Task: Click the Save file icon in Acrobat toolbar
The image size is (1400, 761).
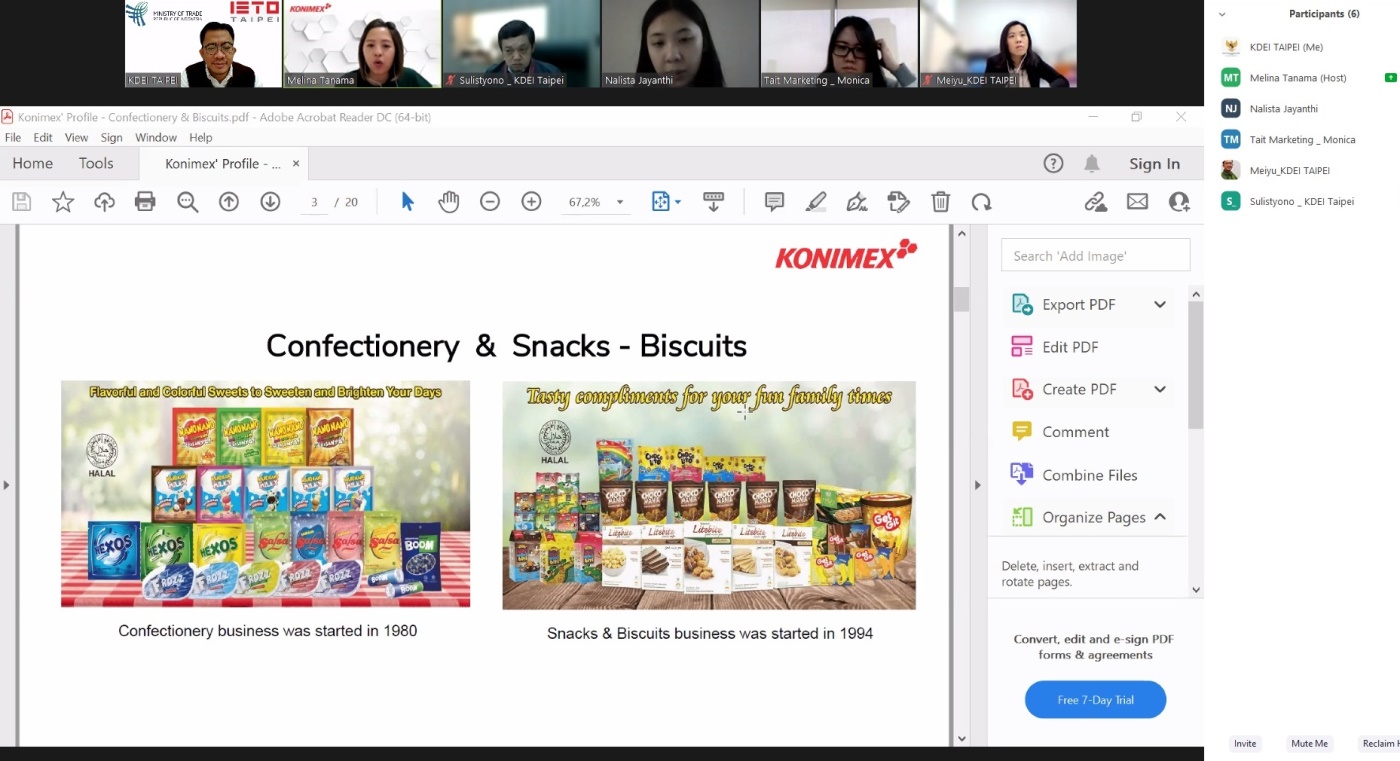Action: 22,202
